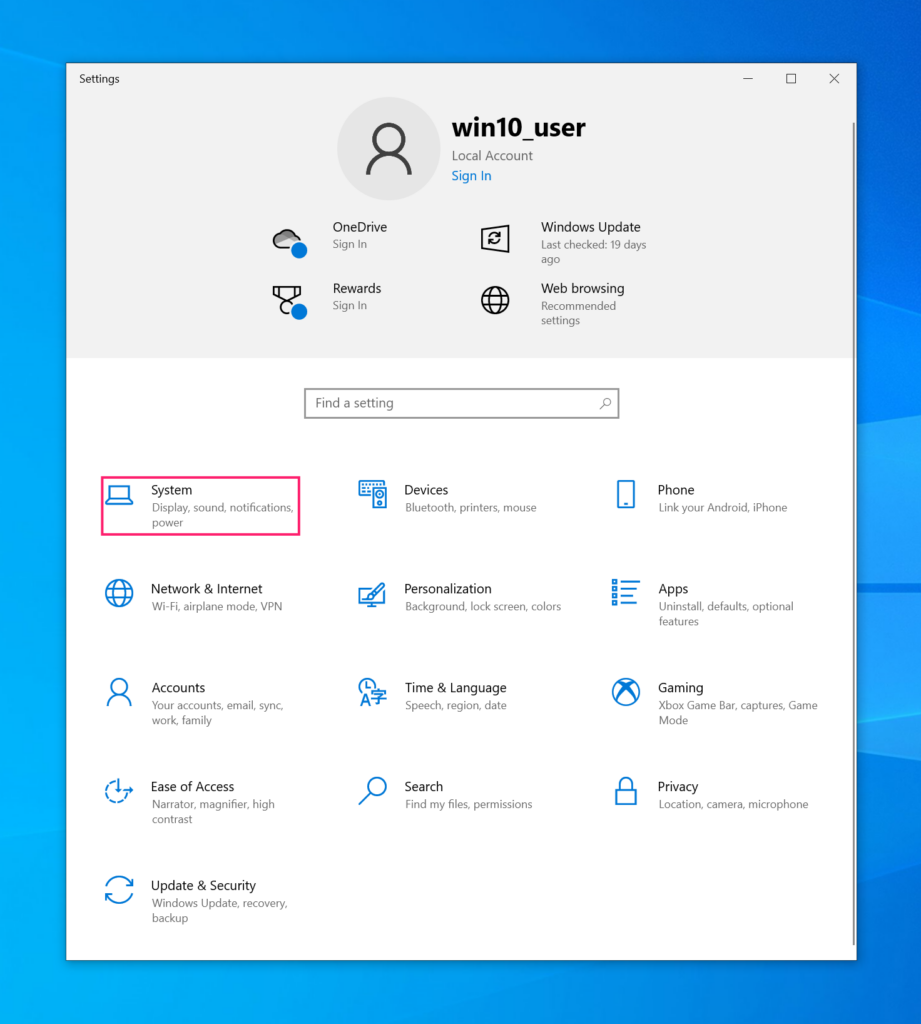Click 'Narrator, magnifier, high contrast' description
Screen dimensions: 921x1024
213,811
